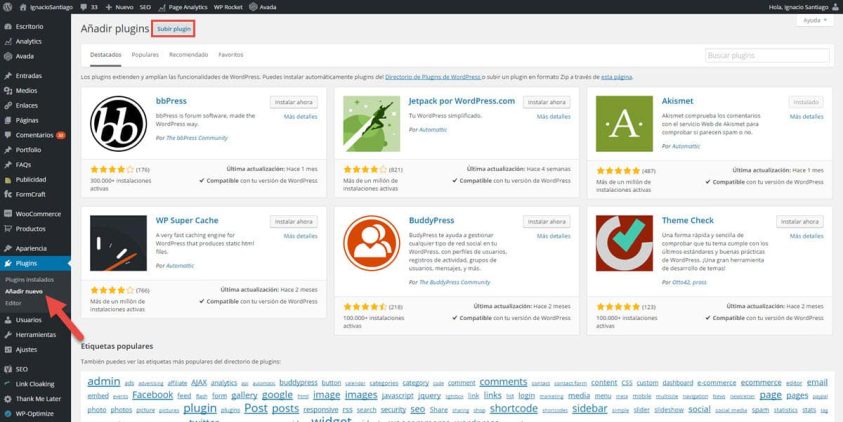Viewport: 843px width, 422px height.
Task: Open the Avada item in admin bar
Action: [x=263, y=7]
